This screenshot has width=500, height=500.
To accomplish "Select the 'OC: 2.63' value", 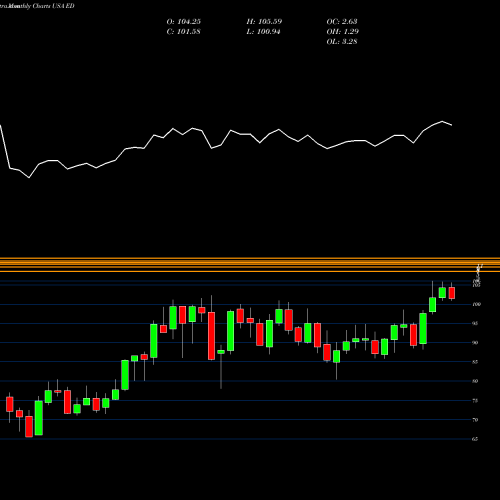I will tap(342, 22).
